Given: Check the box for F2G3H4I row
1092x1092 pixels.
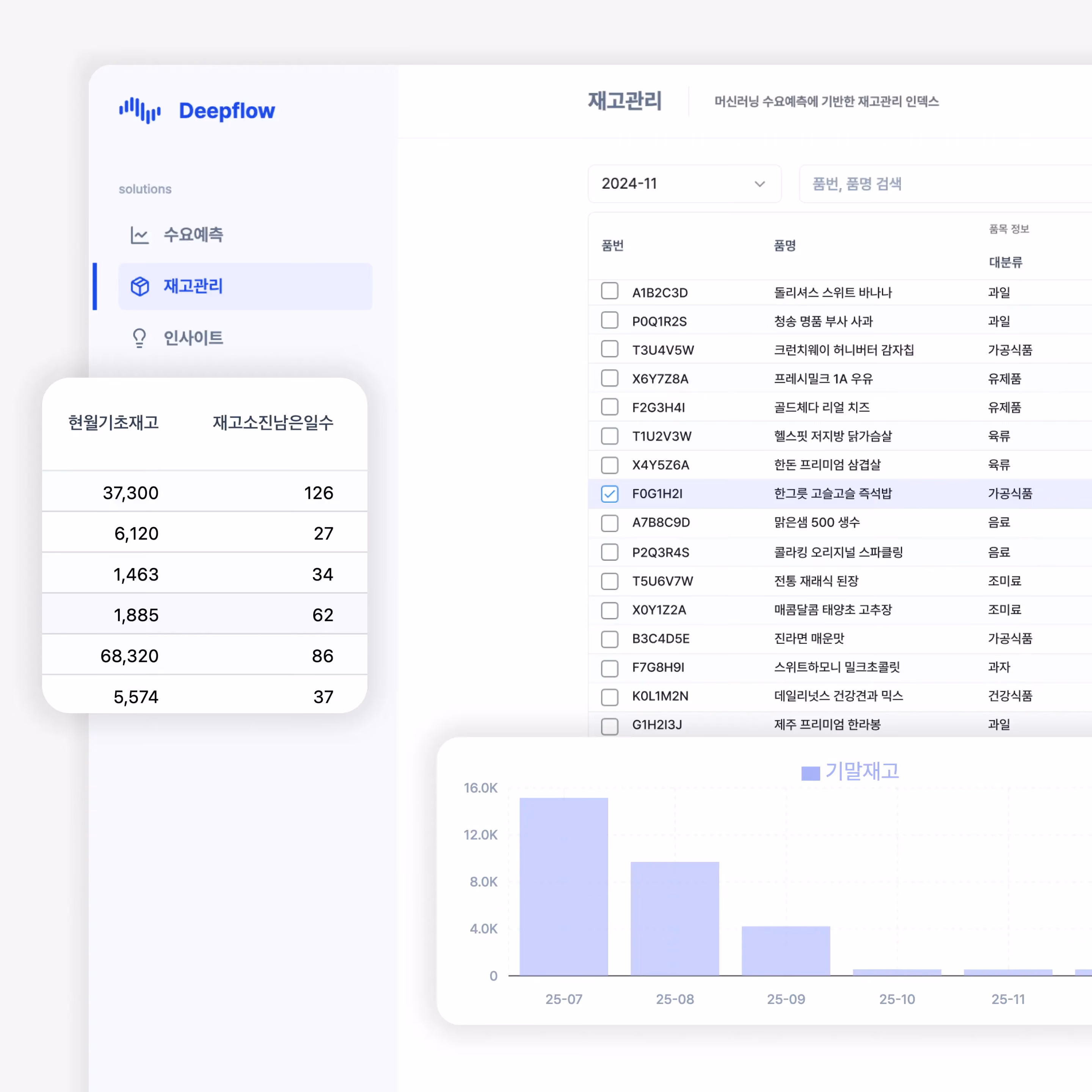Looking at the screenshot, I should pyautogui.click(x=609, y=407).
